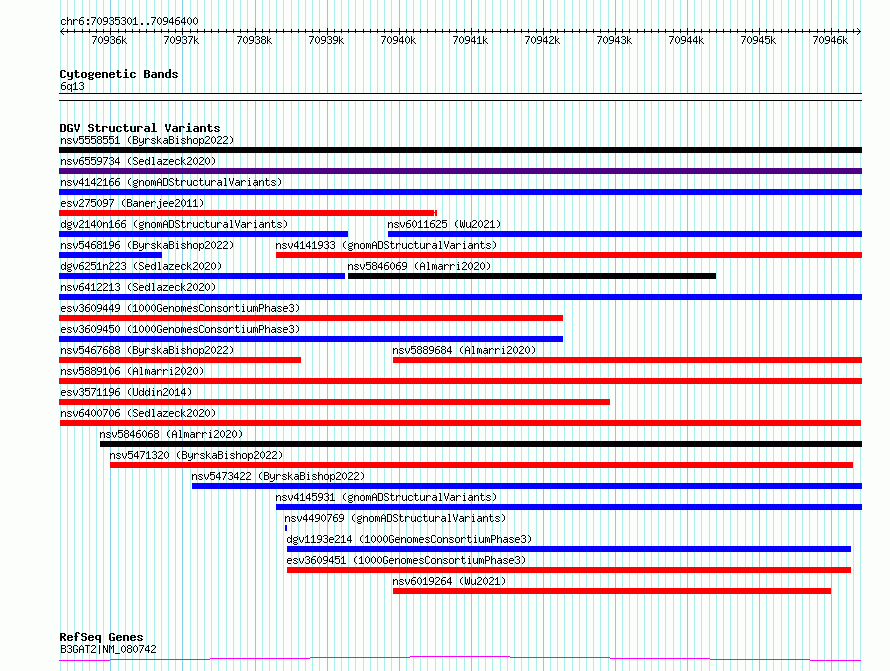Select the red esv3609451 variant bar
The height and width of the screenshot is (671, 890).
[569, 570]
